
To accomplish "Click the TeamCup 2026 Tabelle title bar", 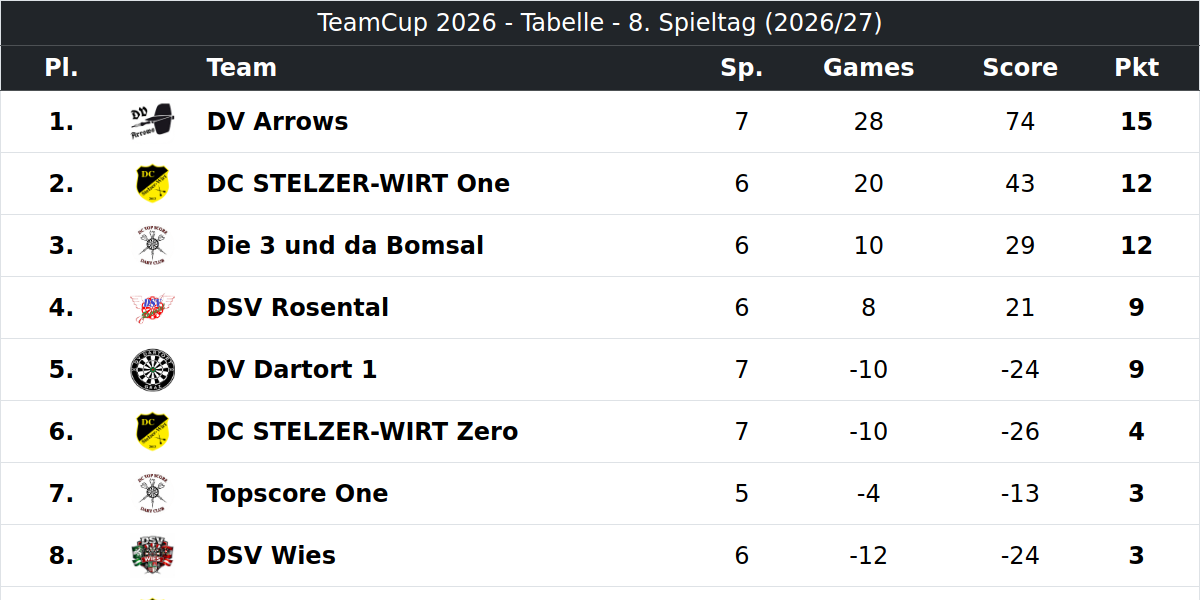I will (600, 23).
